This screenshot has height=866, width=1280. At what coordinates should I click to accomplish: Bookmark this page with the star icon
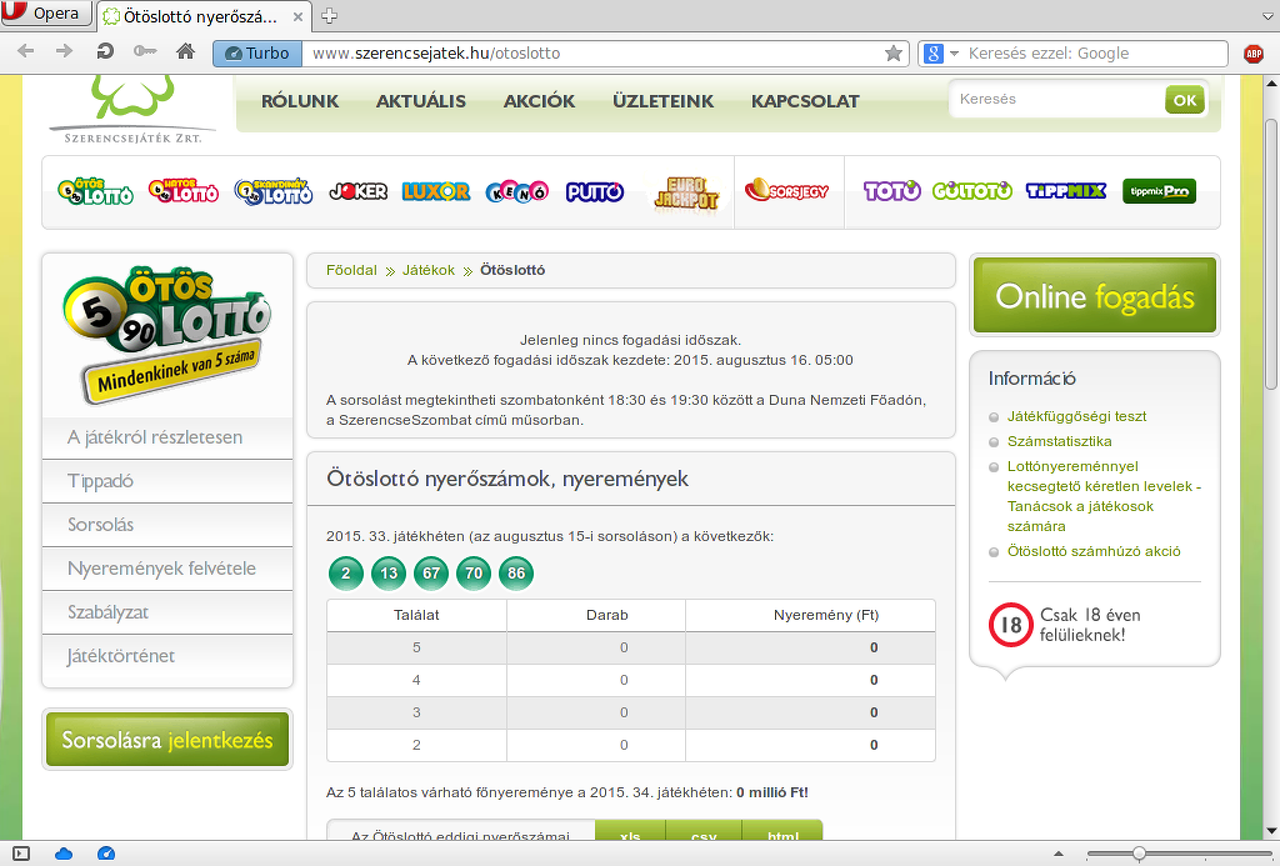point(893,53)
